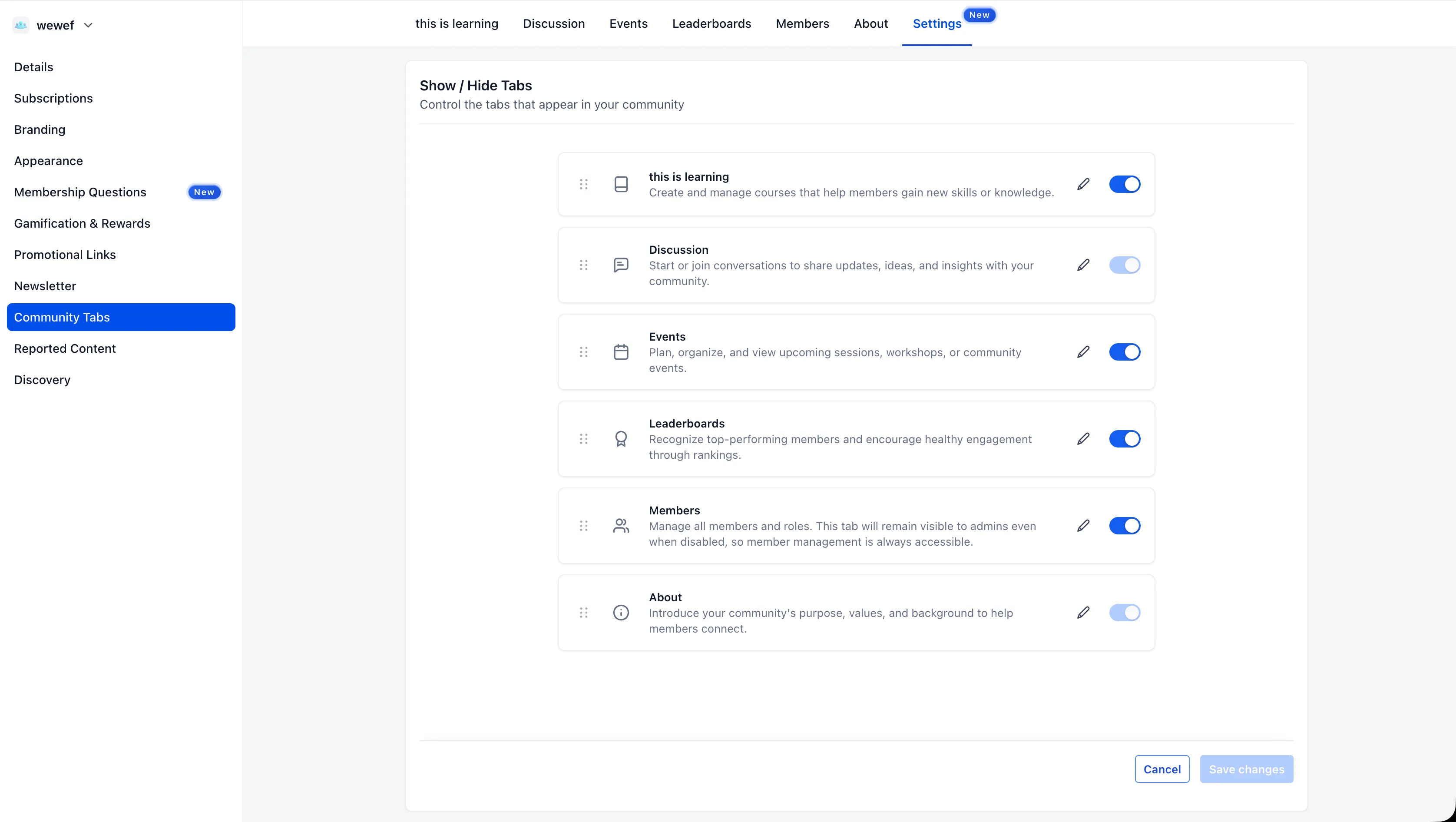The height and width of the screenshot is (822, 1456).
Task: Grab the drag handle for About row
Action: (584, 613)
